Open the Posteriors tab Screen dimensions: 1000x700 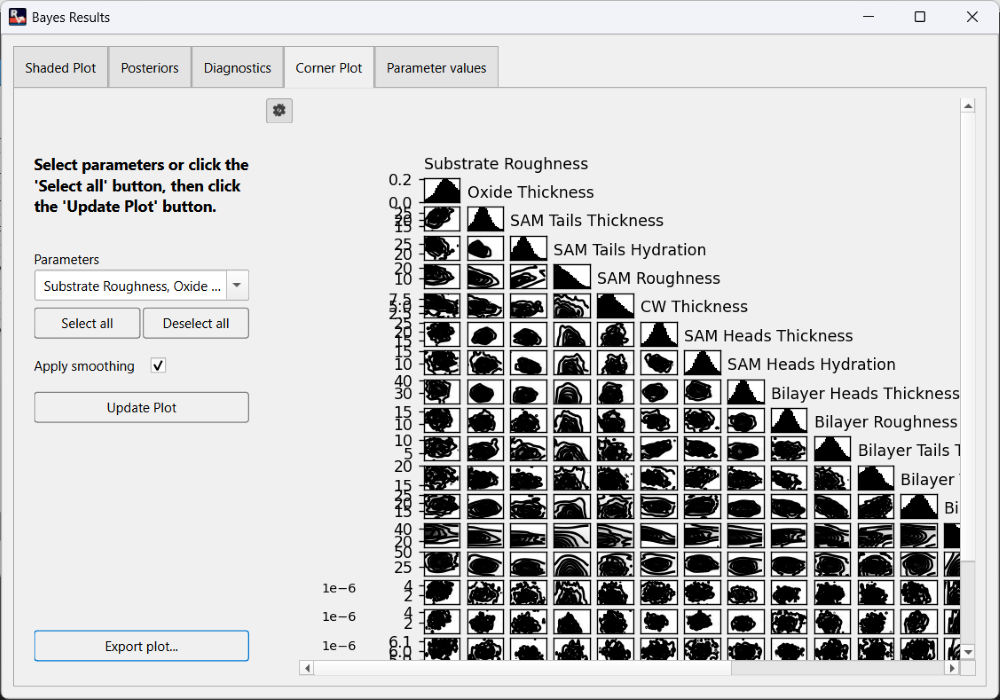(150, 68)
